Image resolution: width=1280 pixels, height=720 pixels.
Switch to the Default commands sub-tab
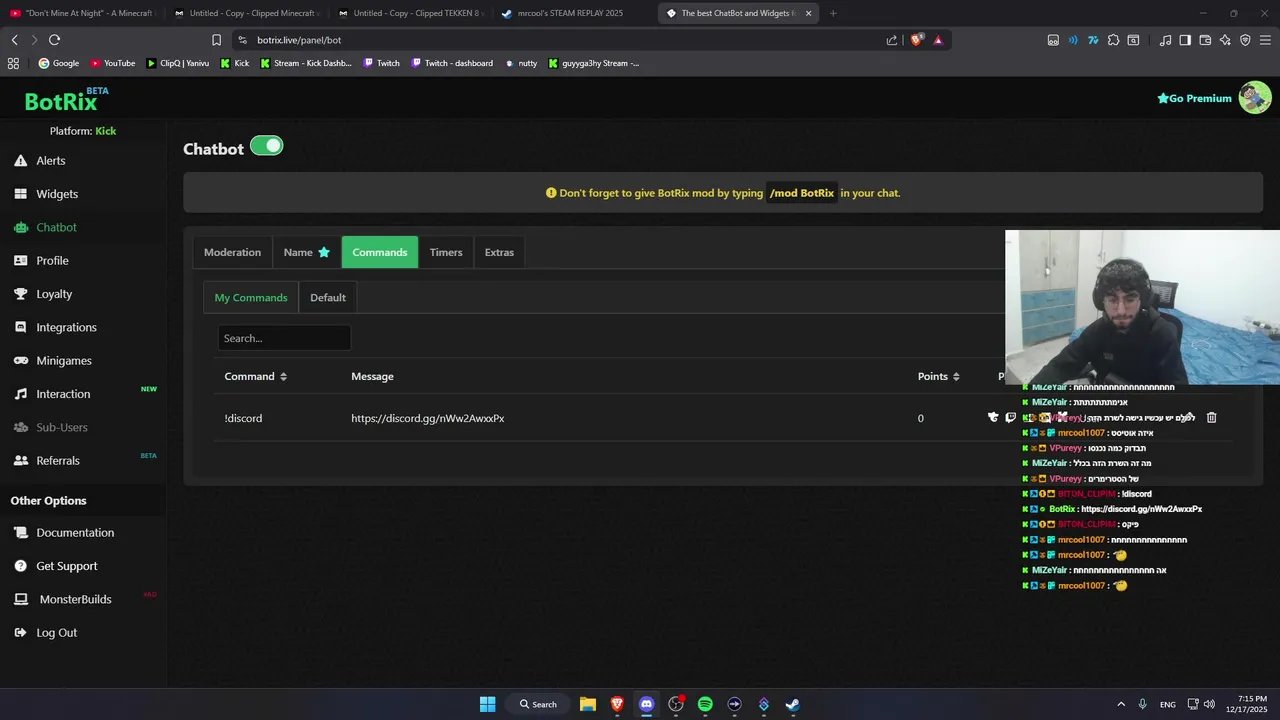(x=328, y=297)
